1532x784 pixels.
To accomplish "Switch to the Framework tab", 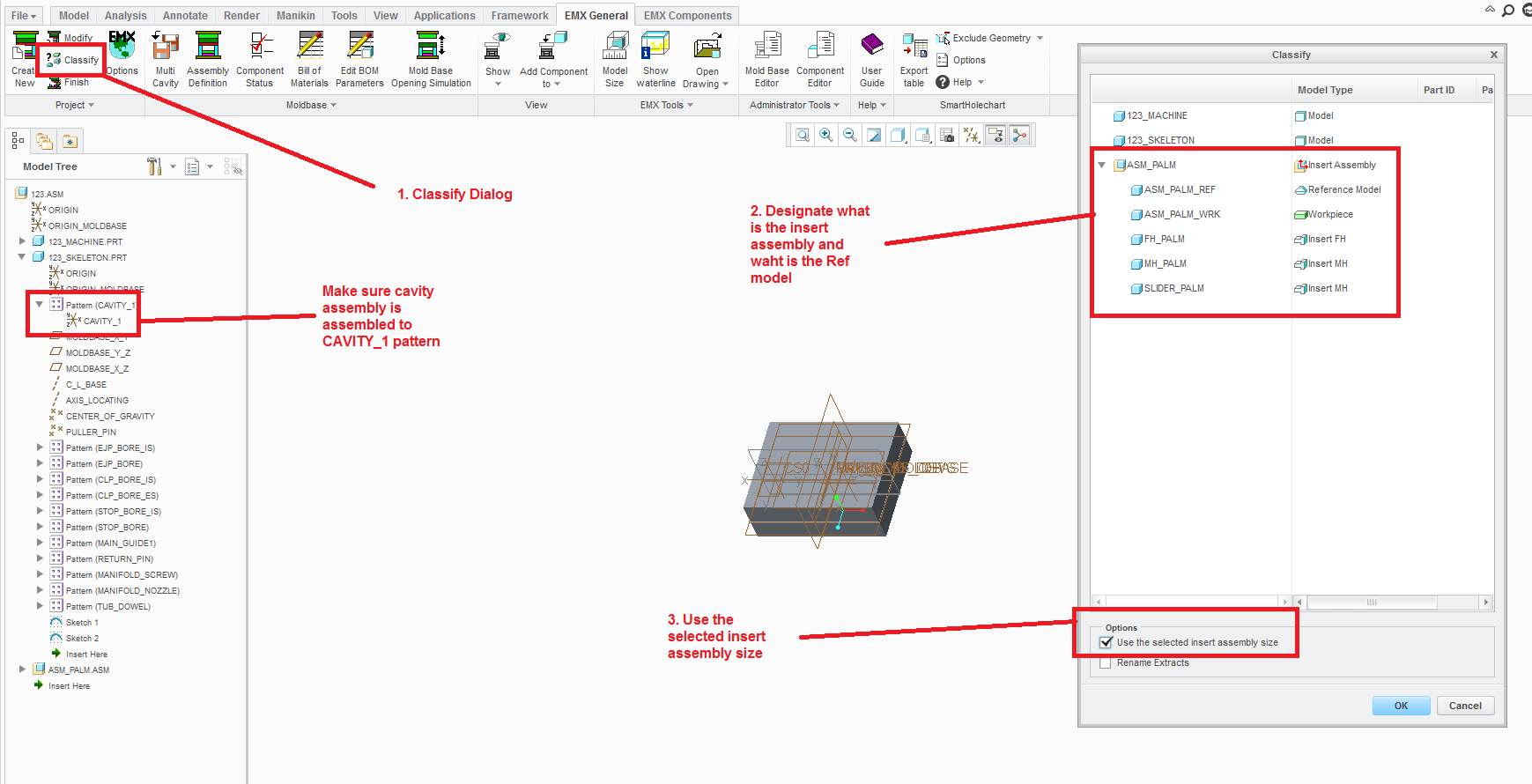I will [520, 16].
